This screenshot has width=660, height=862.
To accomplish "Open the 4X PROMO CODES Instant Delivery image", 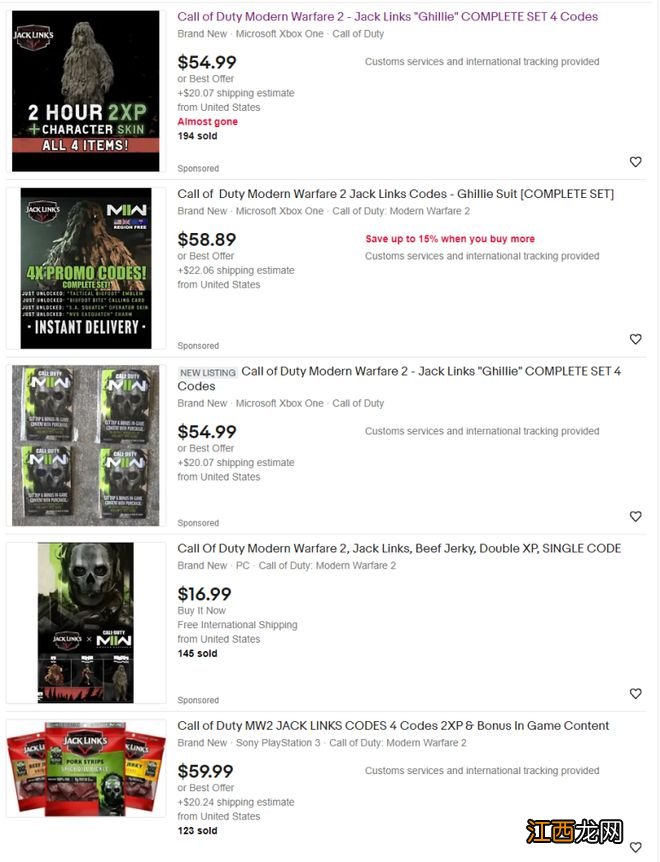I will click(86, 268).
